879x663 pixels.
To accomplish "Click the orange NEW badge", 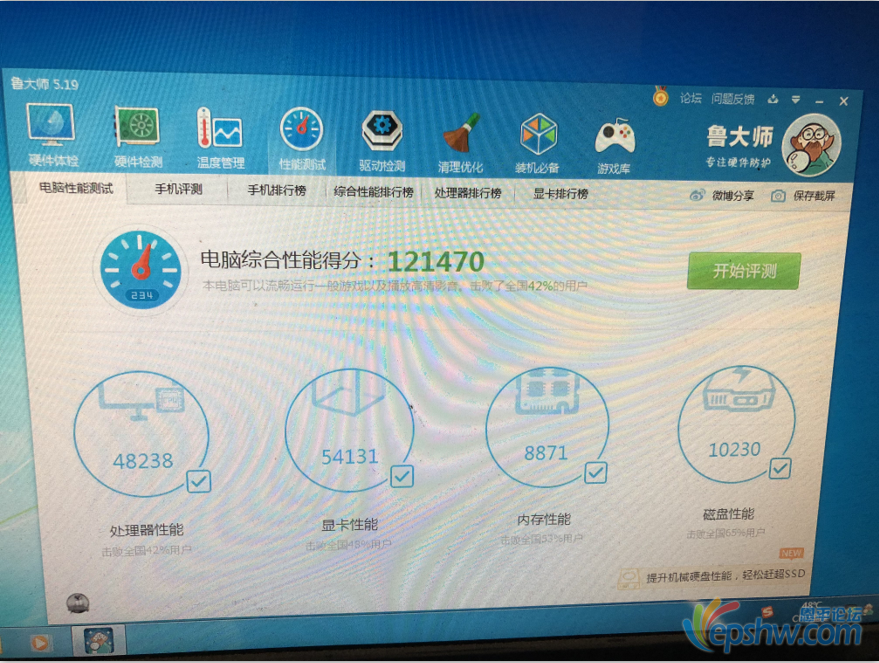I will click(x=791, y=553).
